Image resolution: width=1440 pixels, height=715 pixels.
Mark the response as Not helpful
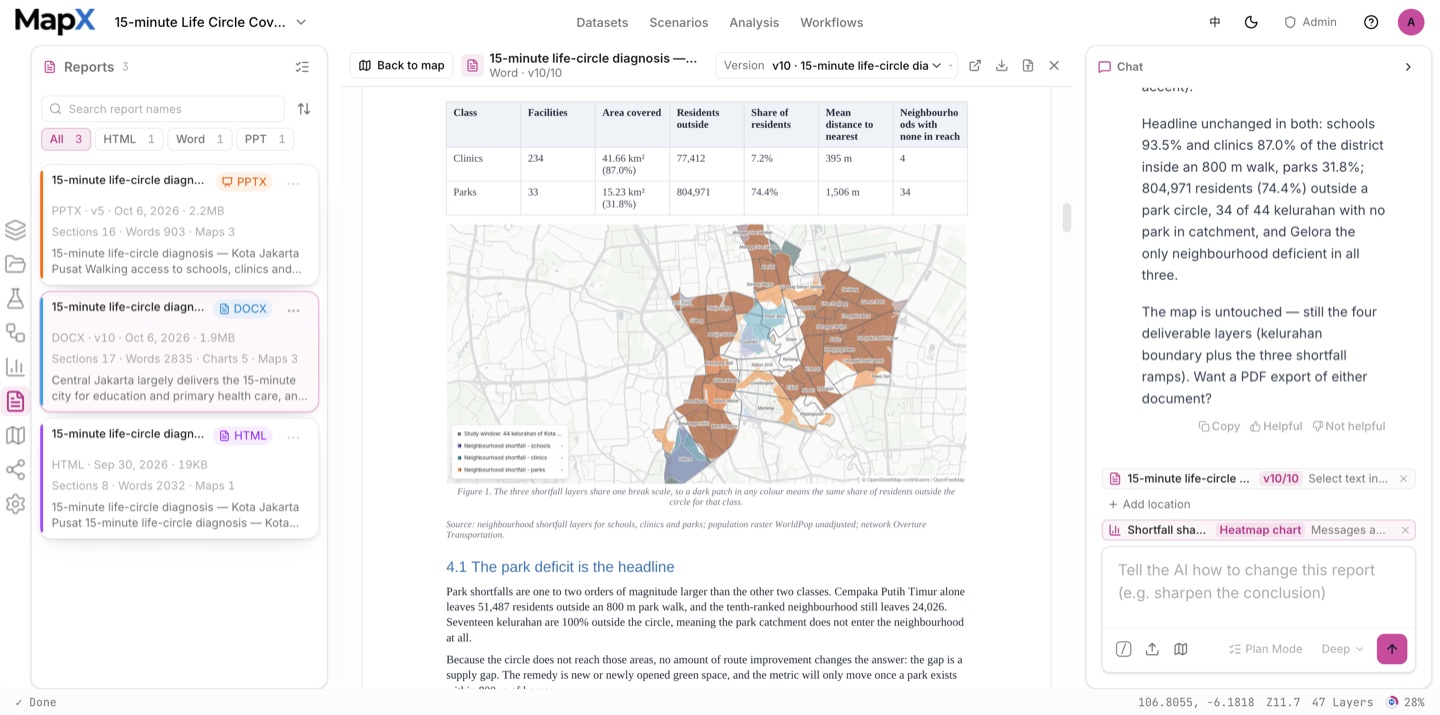[1349, 426]
